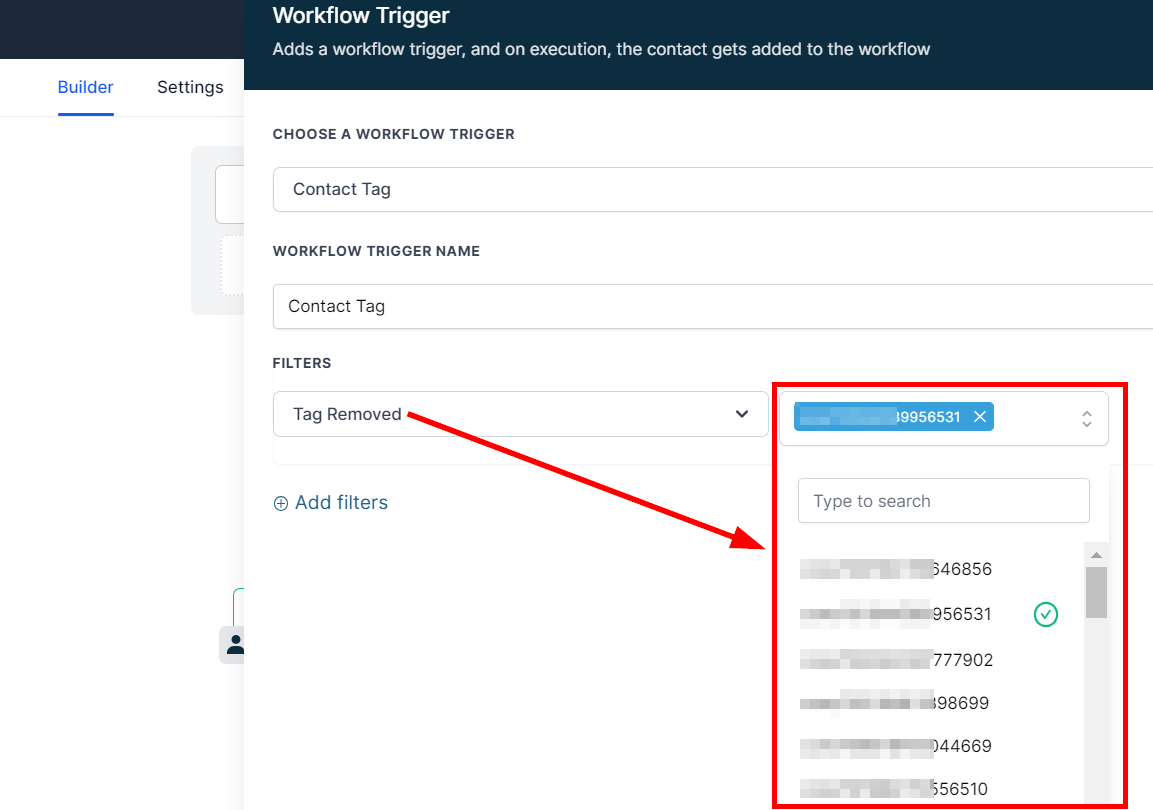
Task: Select the tag ending in 777902
Action: 896,660
